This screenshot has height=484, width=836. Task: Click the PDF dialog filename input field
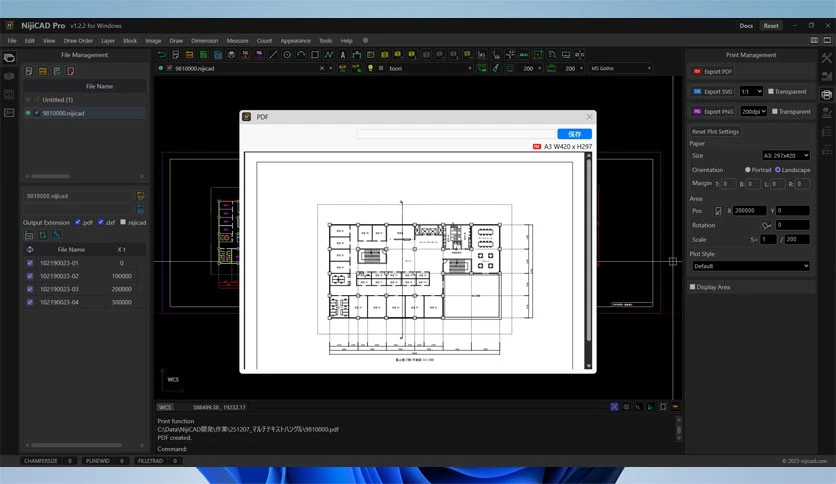456,134
